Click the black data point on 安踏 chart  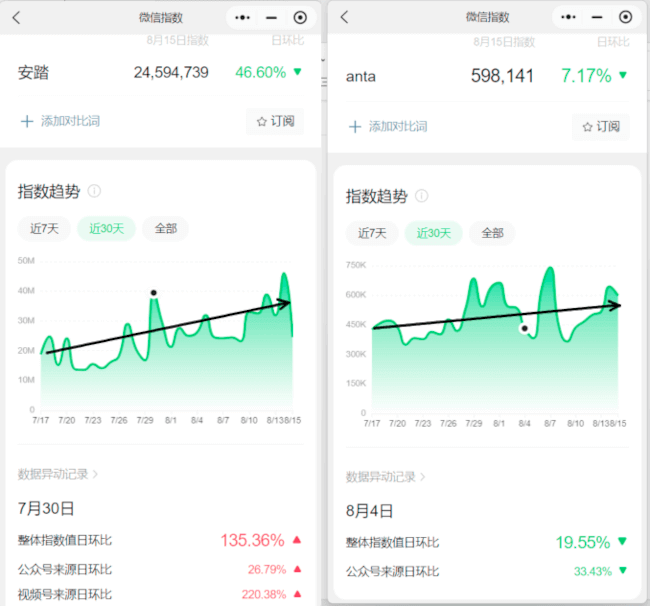pyautogui.click(x=153, y=293)
